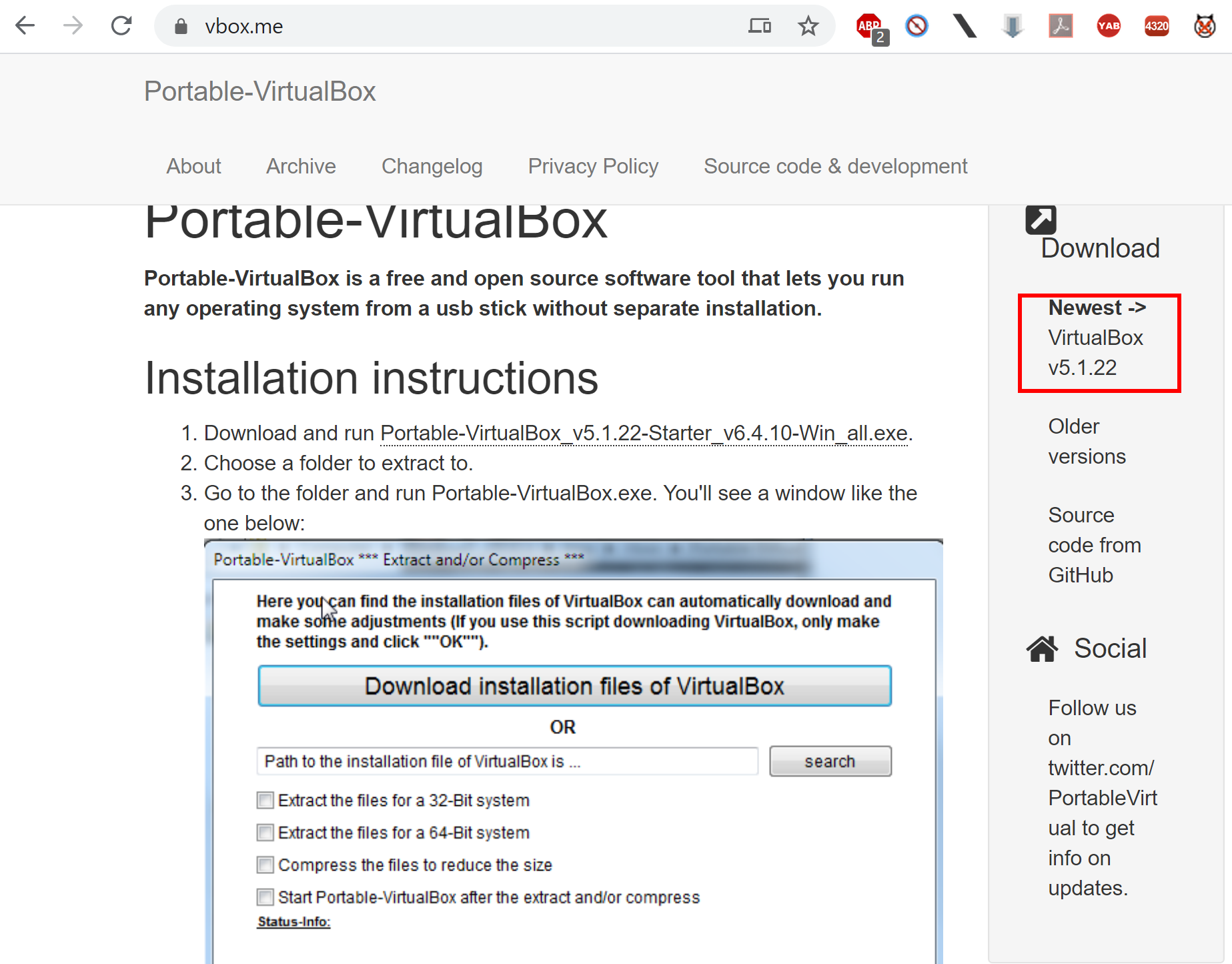Click the Social sidebar heading text
This screenshot has height=964, width=1232.
point(1110,648)
